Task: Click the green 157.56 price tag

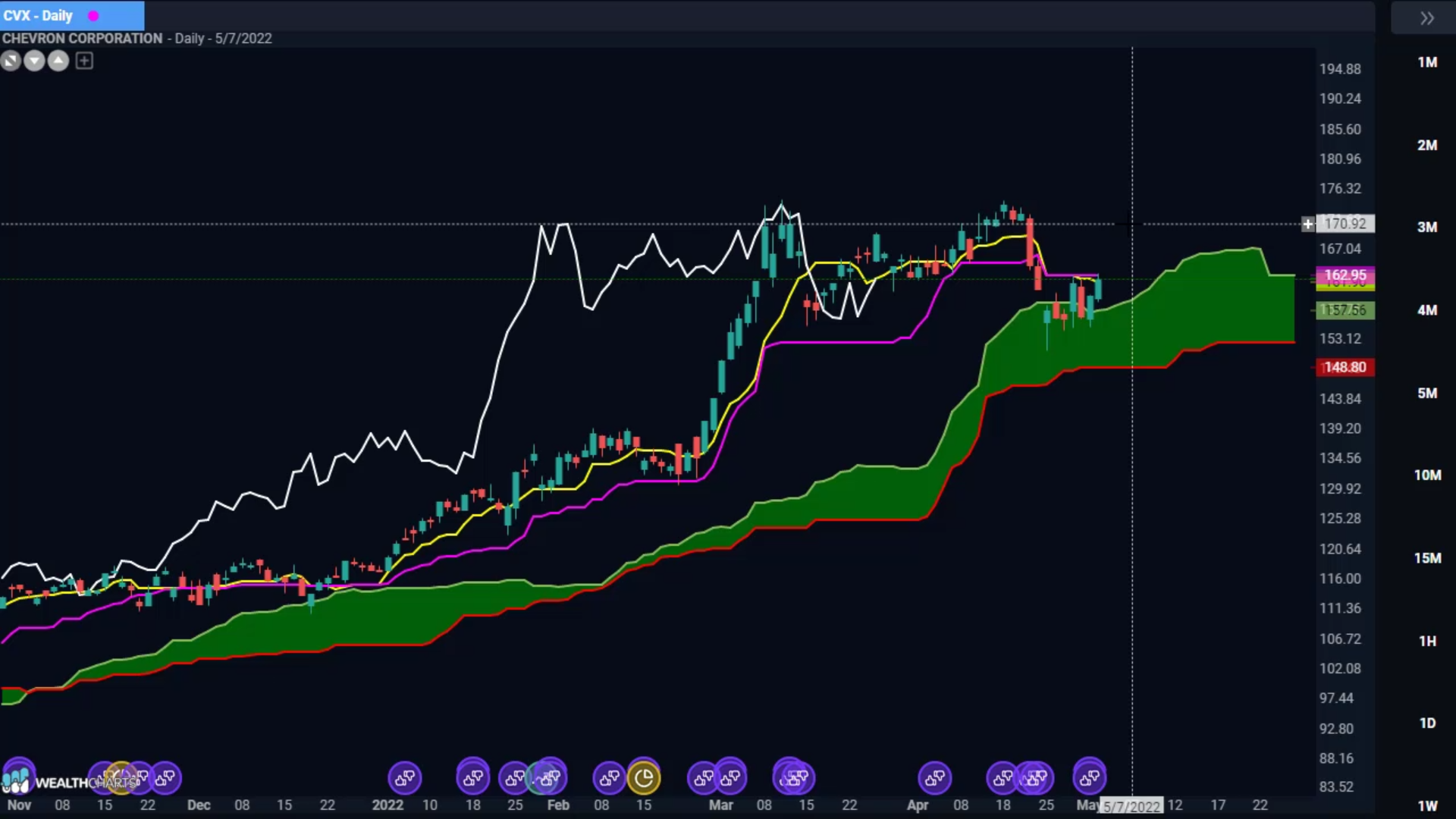Action: (1345, 310)
